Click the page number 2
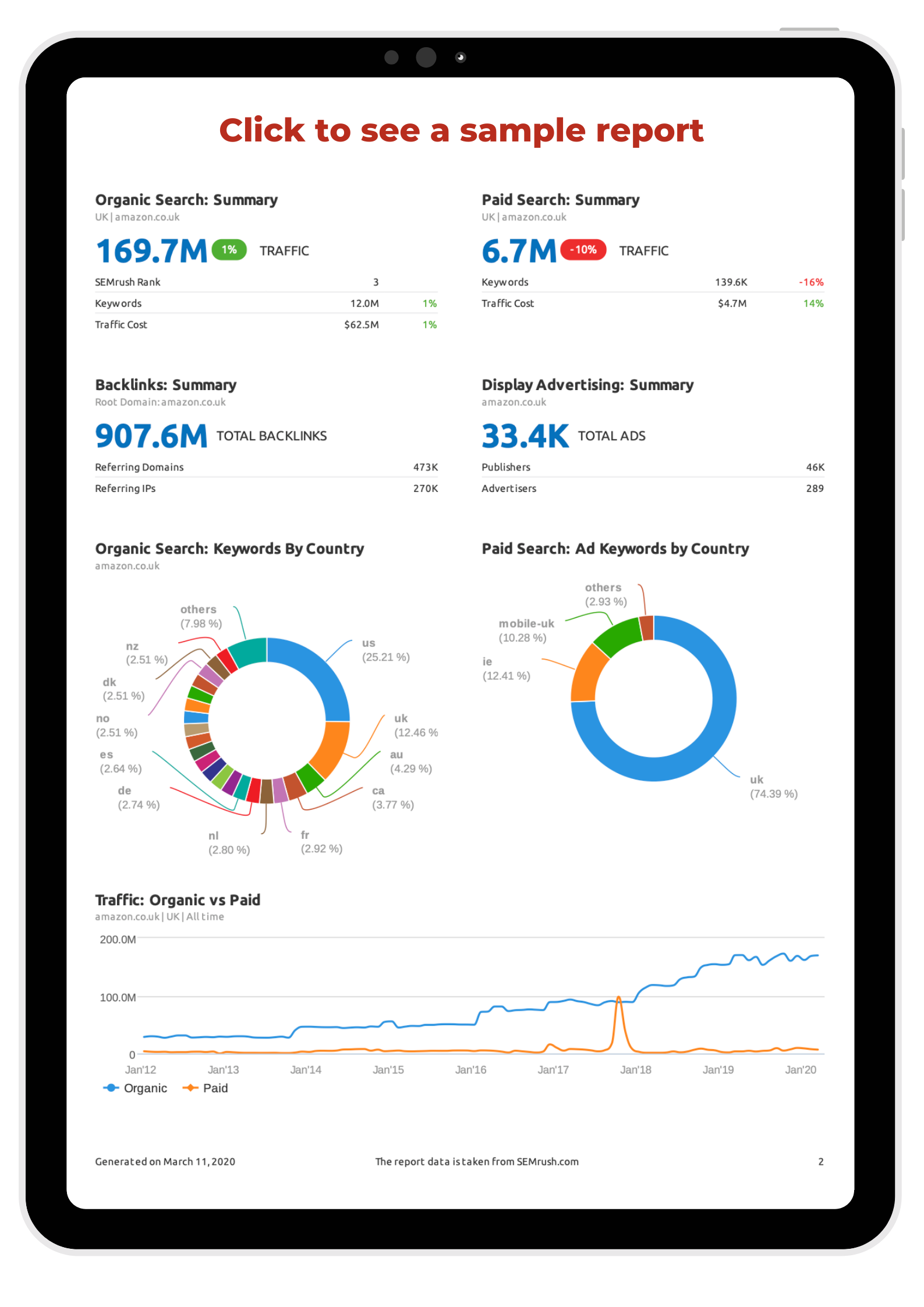 pos(821,1161)
